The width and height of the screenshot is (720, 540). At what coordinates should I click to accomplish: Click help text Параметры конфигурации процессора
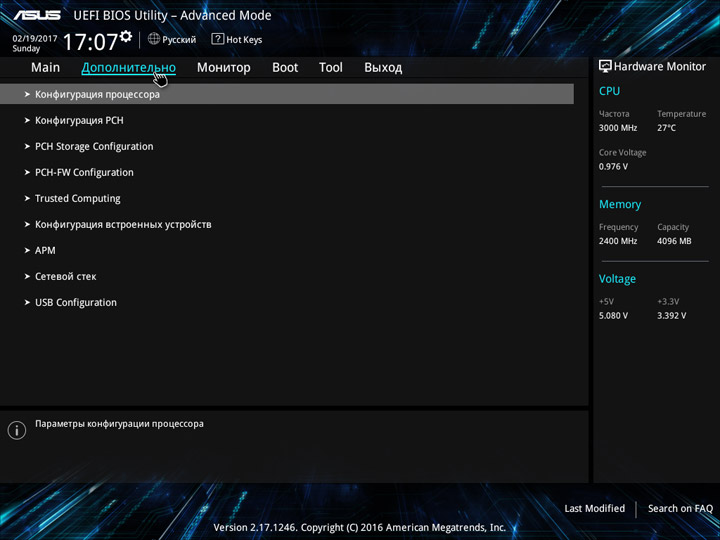[x=119, y=424]
